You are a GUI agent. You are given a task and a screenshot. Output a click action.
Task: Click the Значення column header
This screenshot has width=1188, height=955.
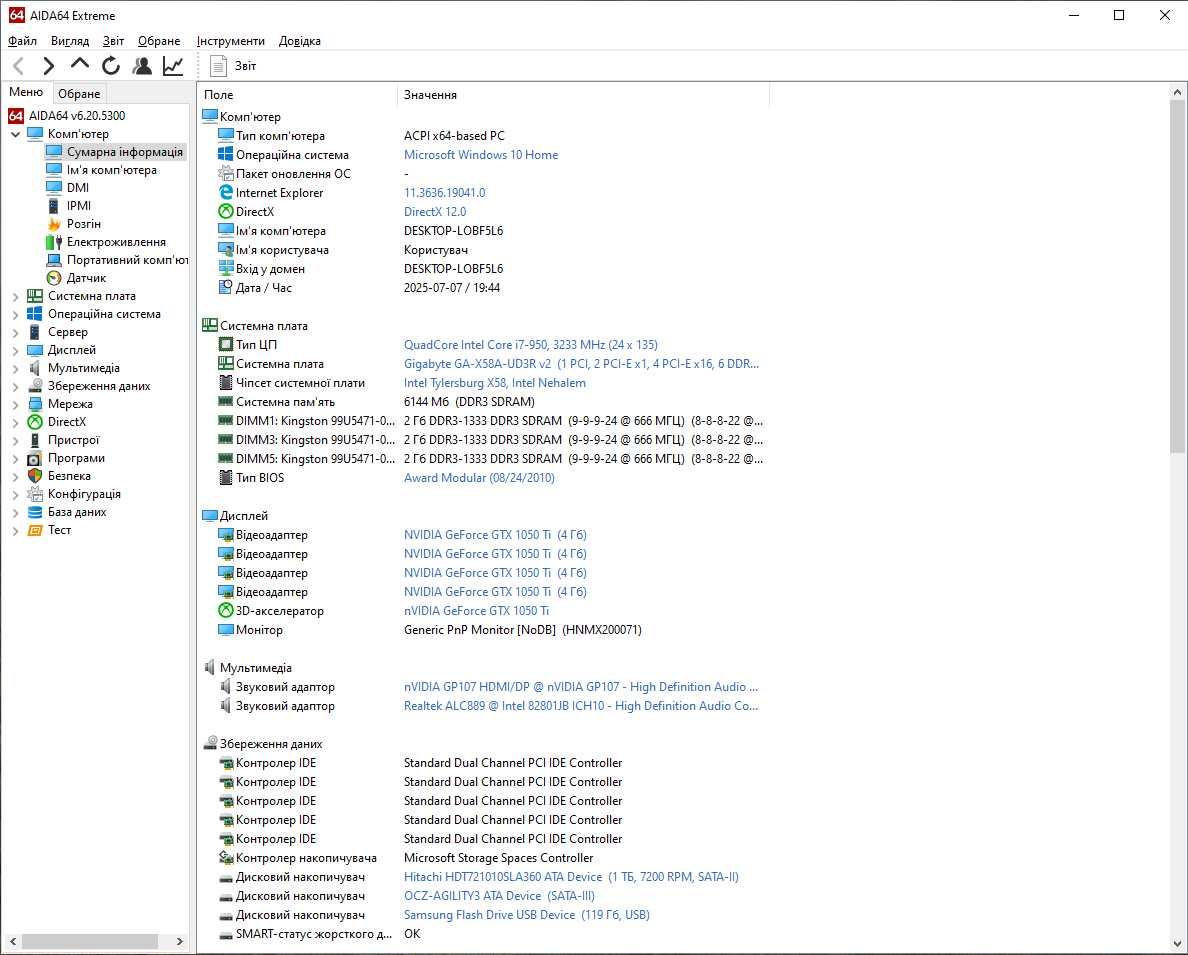583,95
